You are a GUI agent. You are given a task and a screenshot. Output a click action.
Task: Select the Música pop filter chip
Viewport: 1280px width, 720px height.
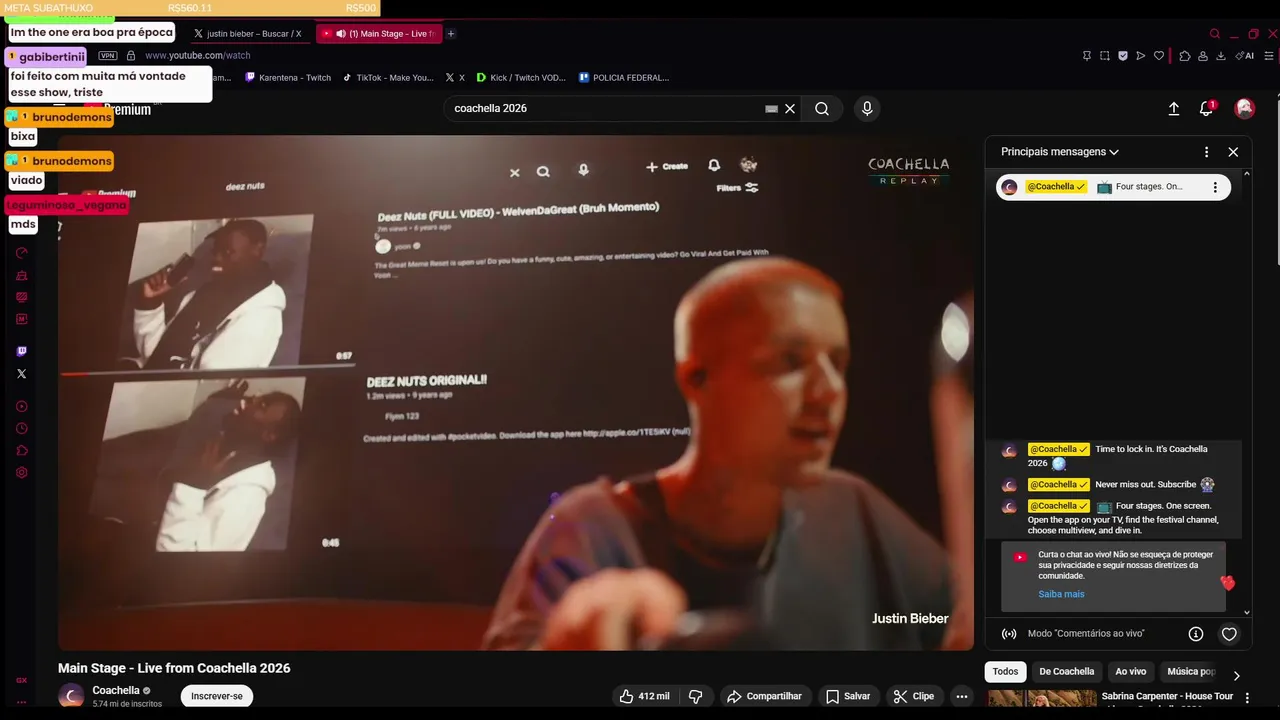coord(1191,672)
